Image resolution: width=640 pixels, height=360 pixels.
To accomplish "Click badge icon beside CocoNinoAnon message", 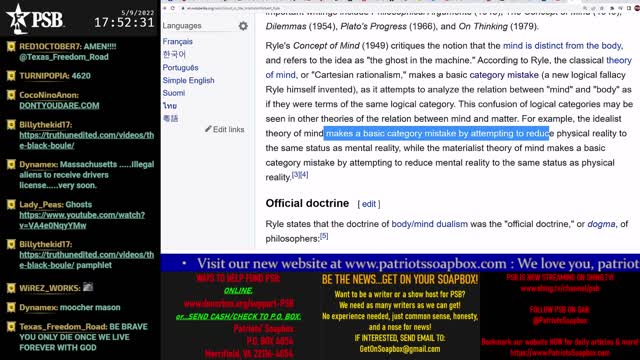I will click(11, 95).
